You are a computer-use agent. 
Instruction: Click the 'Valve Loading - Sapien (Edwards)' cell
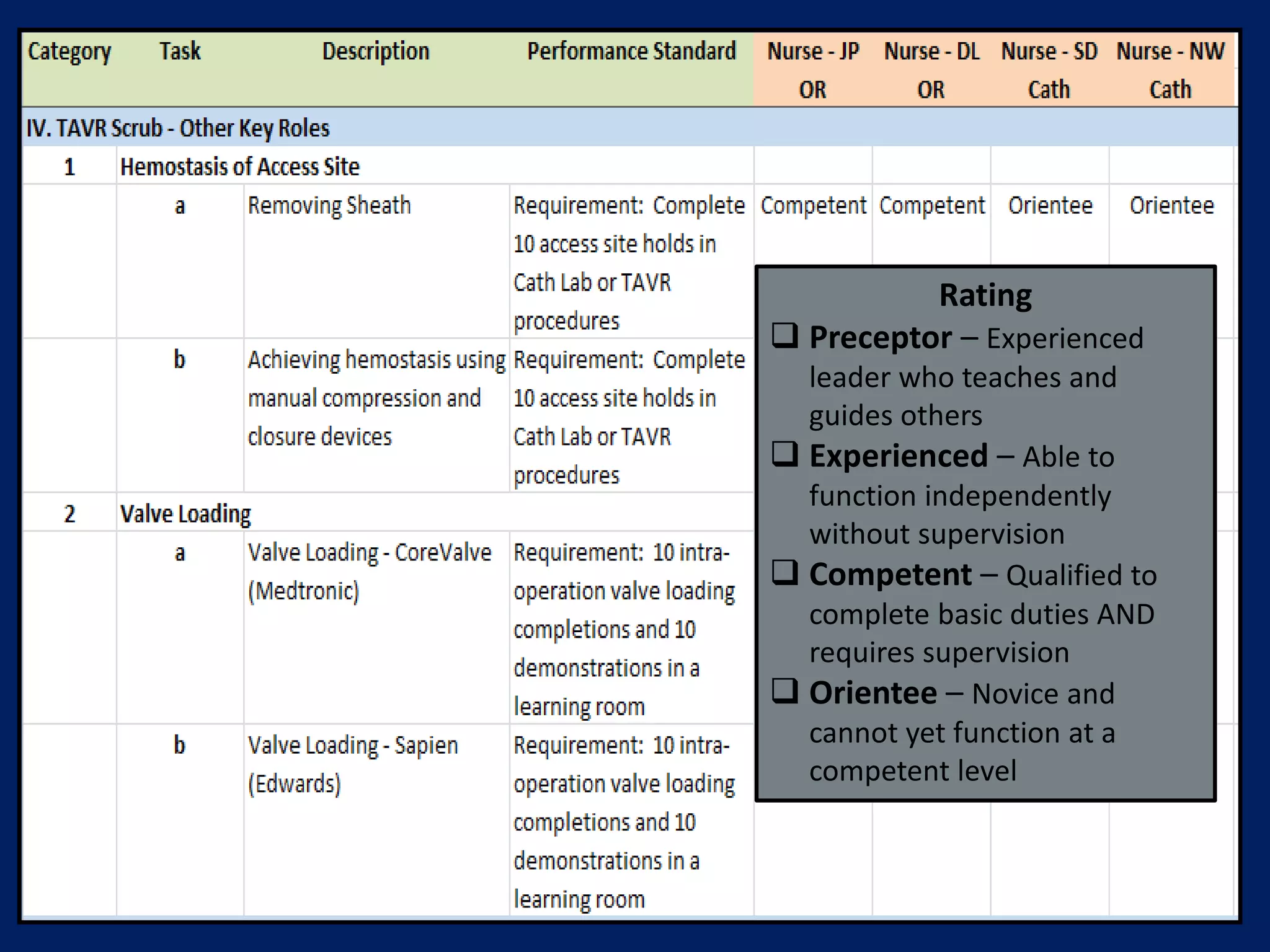click(376, 820)
